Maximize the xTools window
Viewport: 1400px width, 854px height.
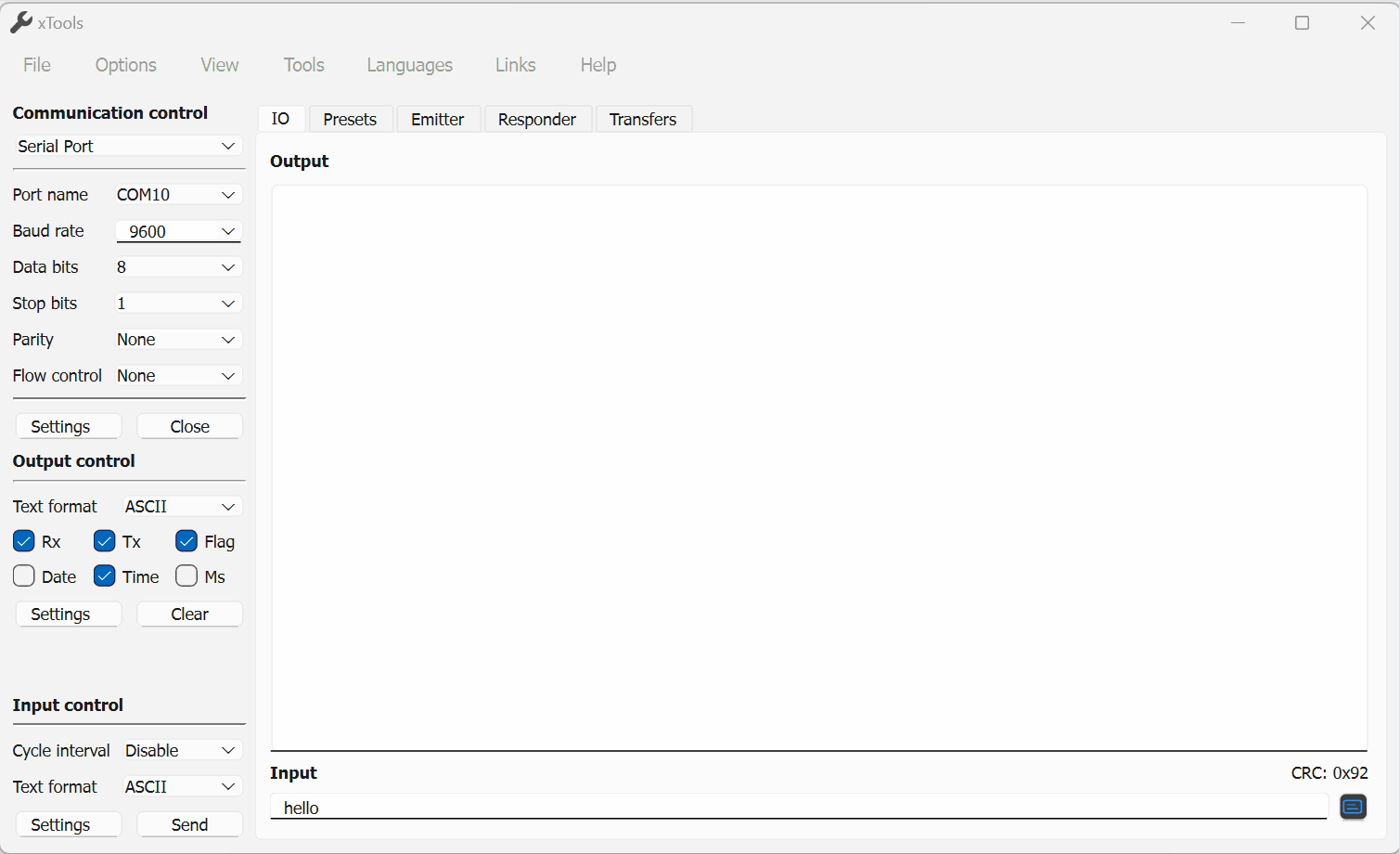pos(1302,23)
